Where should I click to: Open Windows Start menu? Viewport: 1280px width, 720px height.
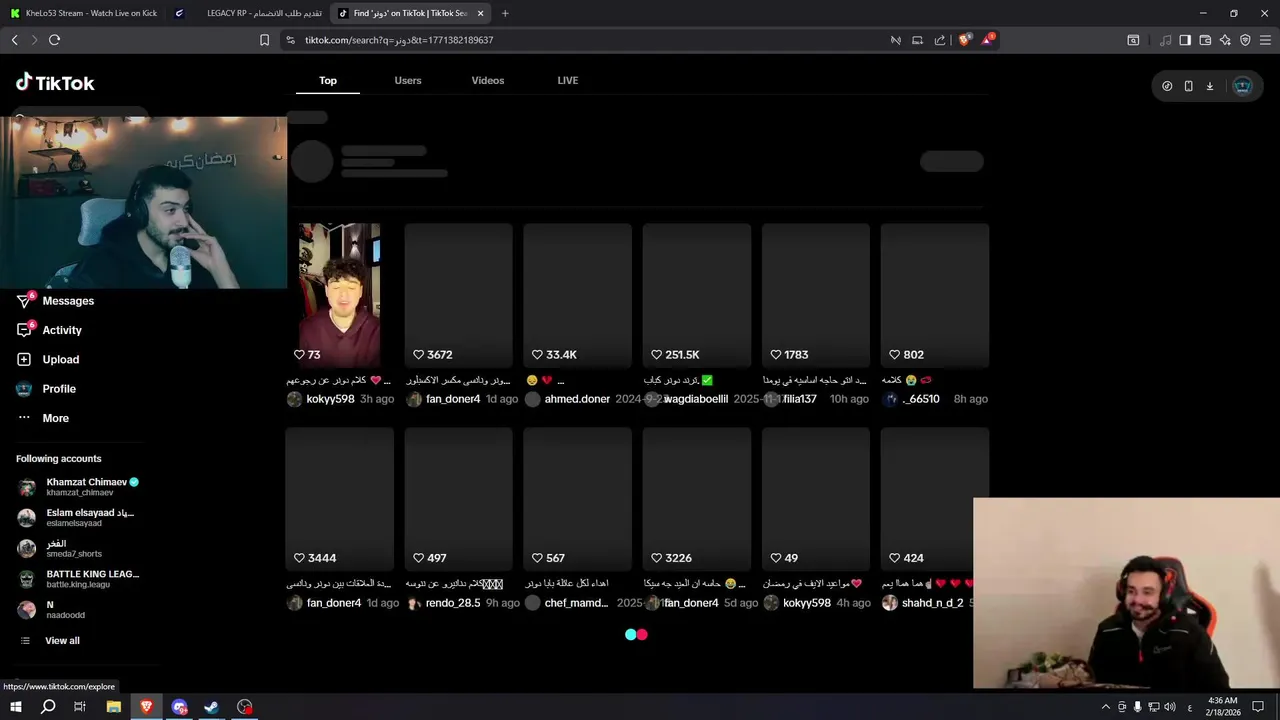(x=15, y=707)
